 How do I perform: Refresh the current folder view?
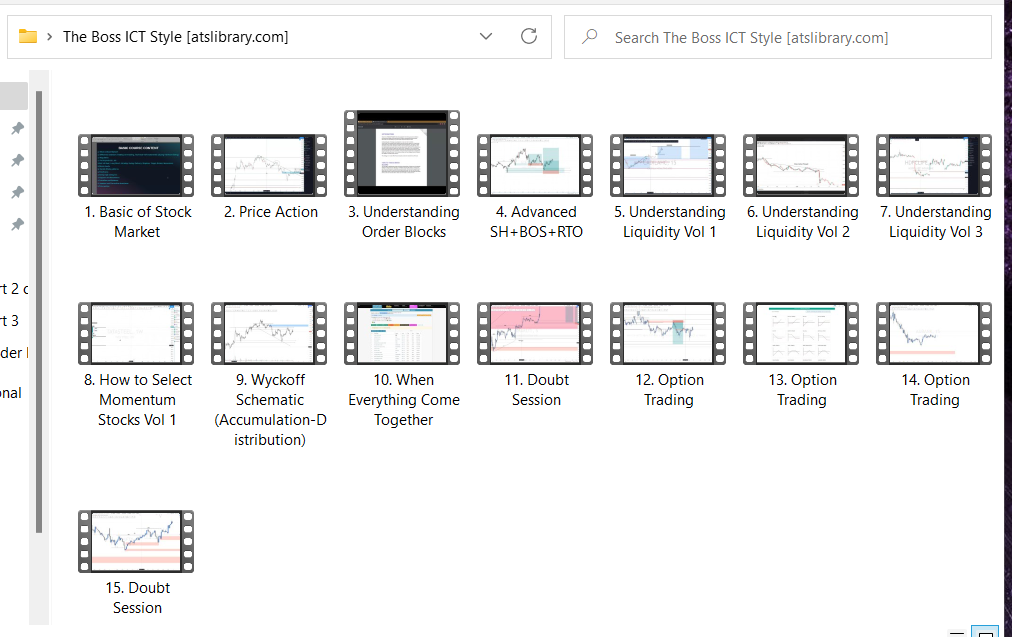click(529, 36)
